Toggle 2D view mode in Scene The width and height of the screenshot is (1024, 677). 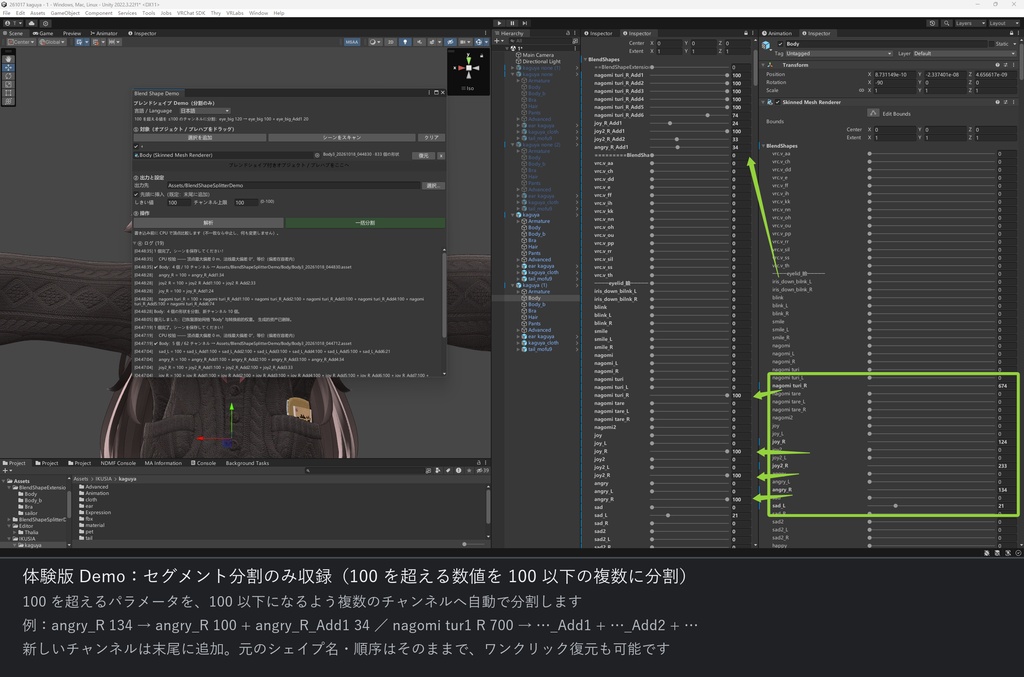pyautogui.click(x=391, y=42)
